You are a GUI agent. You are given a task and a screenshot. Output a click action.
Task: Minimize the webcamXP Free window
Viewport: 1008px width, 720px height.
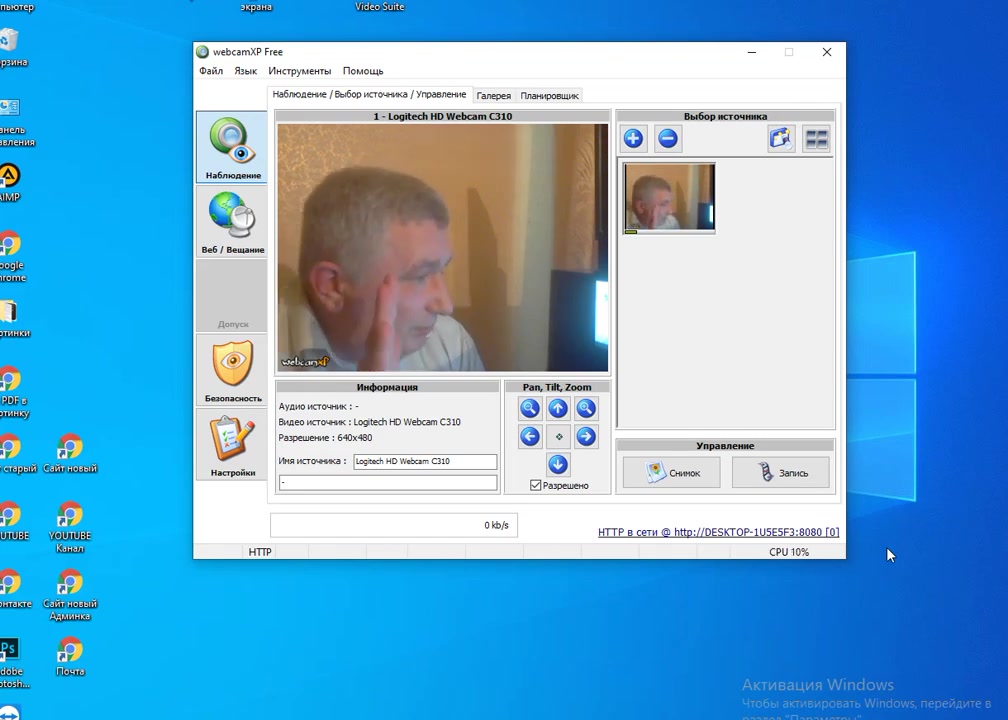752,52
